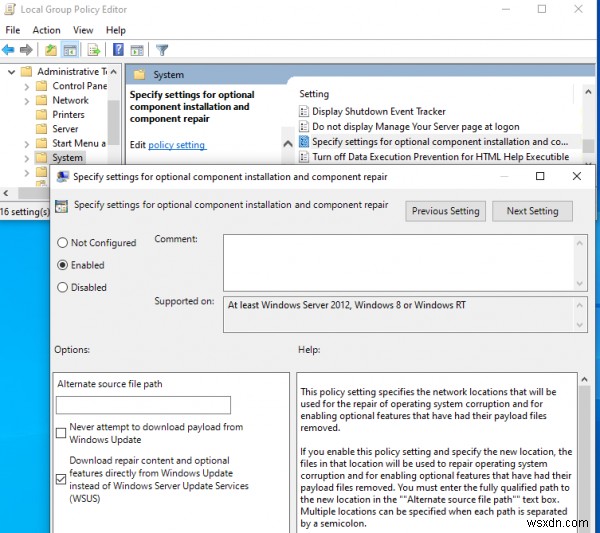Click the policy setting icon in dialog header
The image size is (600, 533).
(x=61, y=206)
